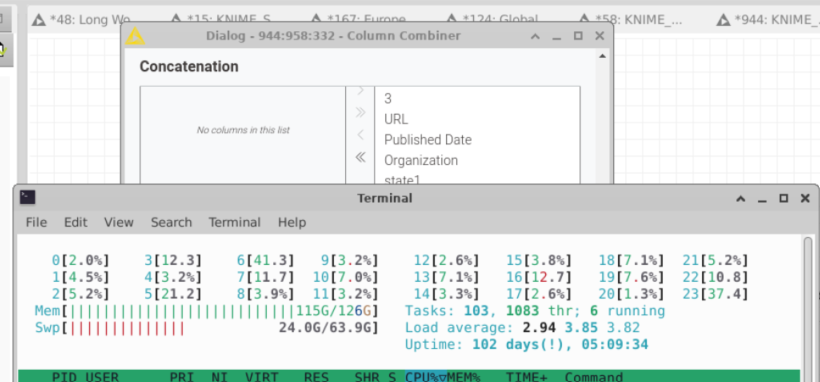Image resolution: width=820 pixels, height=382 pixels.
Task: Open the '*167: Europe' workflow tab
Action: pyautogui.click(x=359, y=20)
